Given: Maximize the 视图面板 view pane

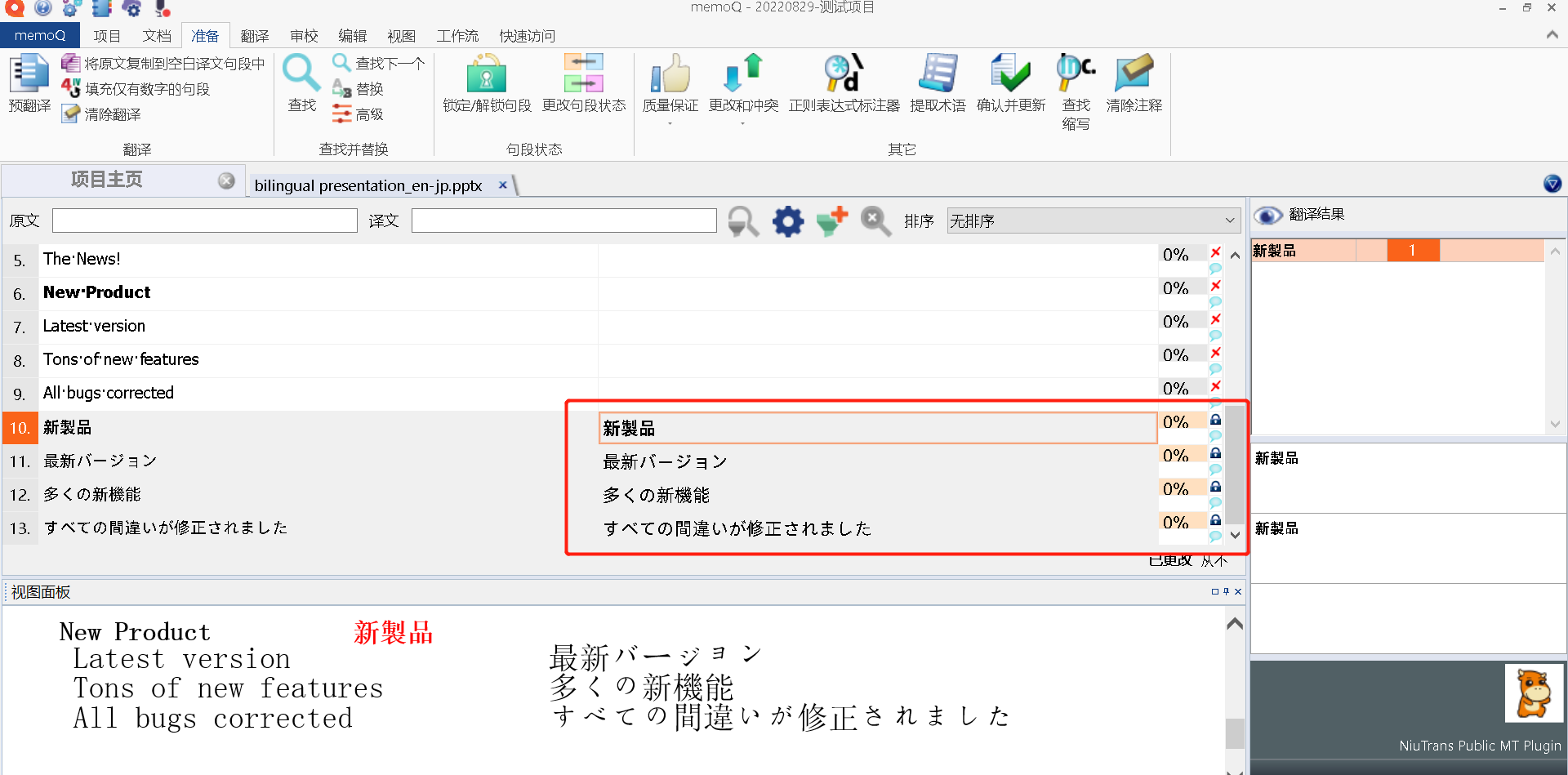Looking at the screenshot, I should pos(1214,591).
